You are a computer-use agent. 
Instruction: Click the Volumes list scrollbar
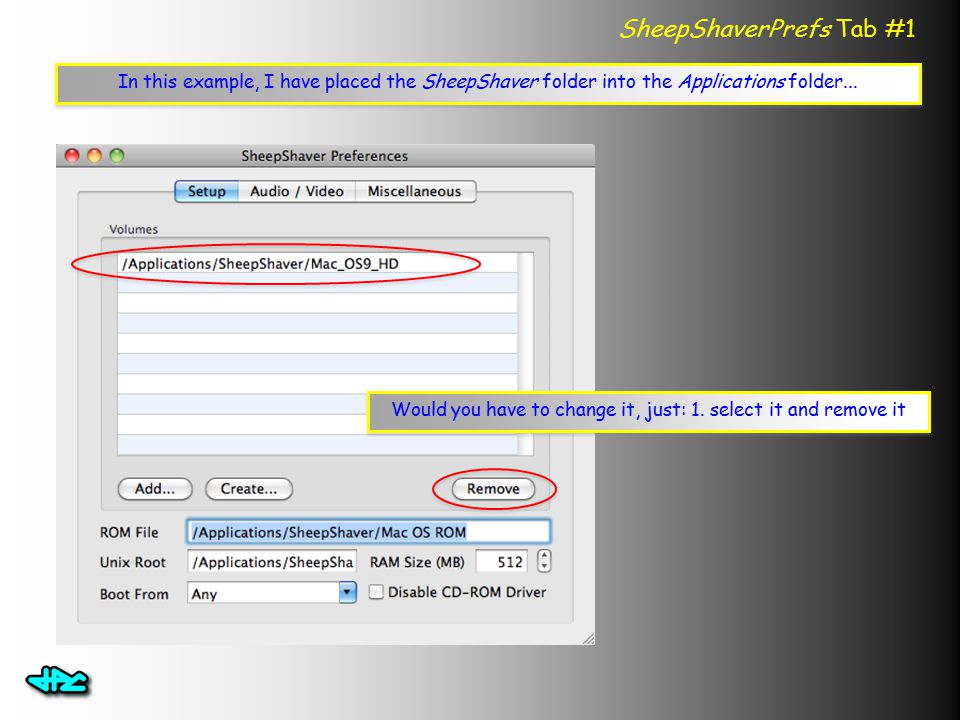[x=525, y=354]
